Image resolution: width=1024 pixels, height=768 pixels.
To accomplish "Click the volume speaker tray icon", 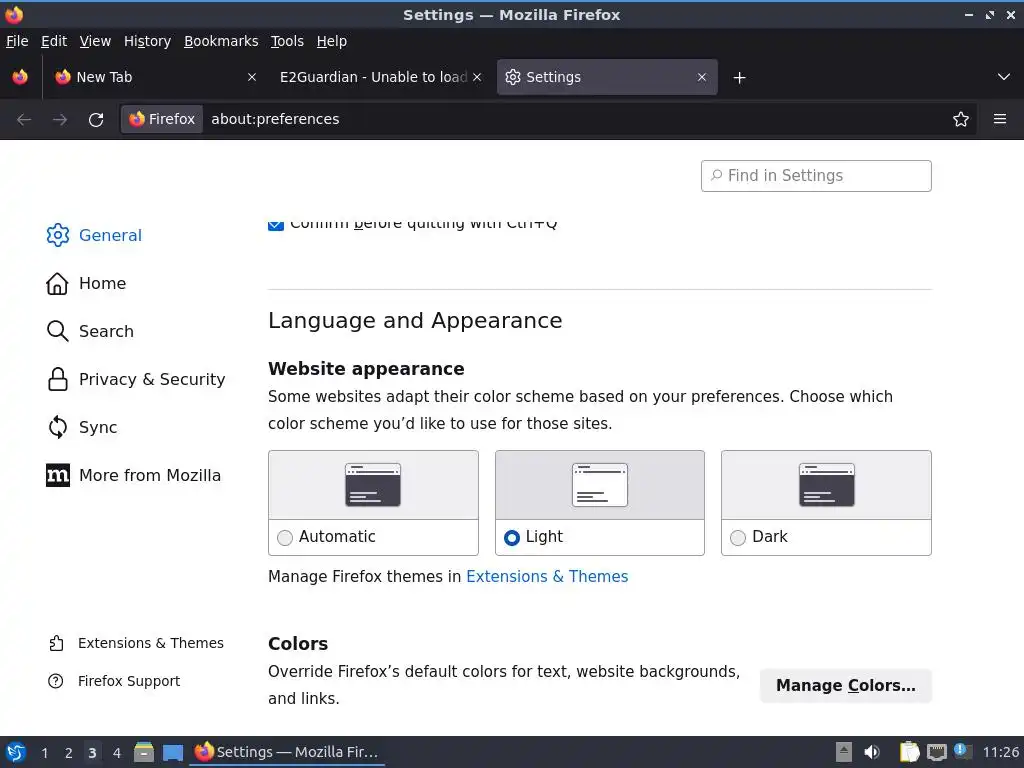I will (x=872, y=752).
